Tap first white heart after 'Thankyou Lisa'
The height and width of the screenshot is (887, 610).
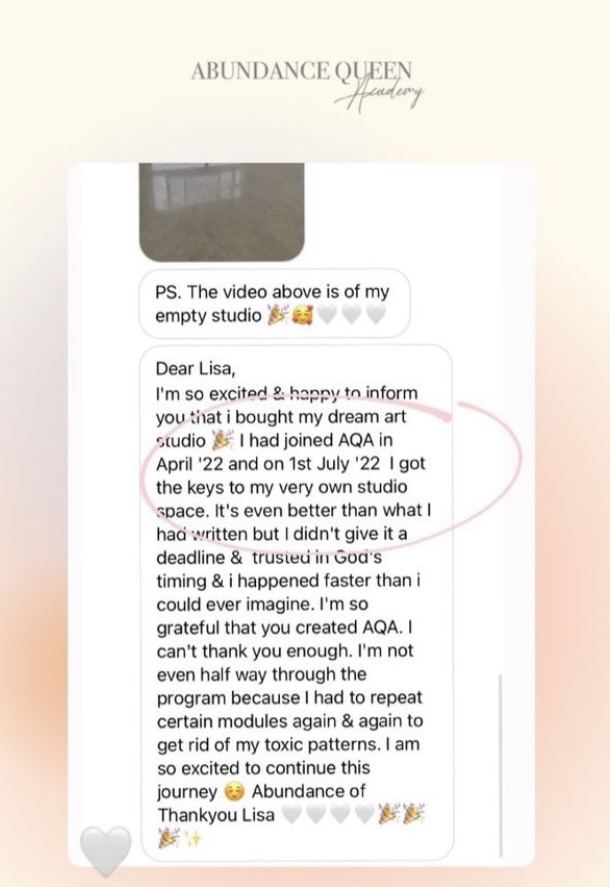click(292, 815)
